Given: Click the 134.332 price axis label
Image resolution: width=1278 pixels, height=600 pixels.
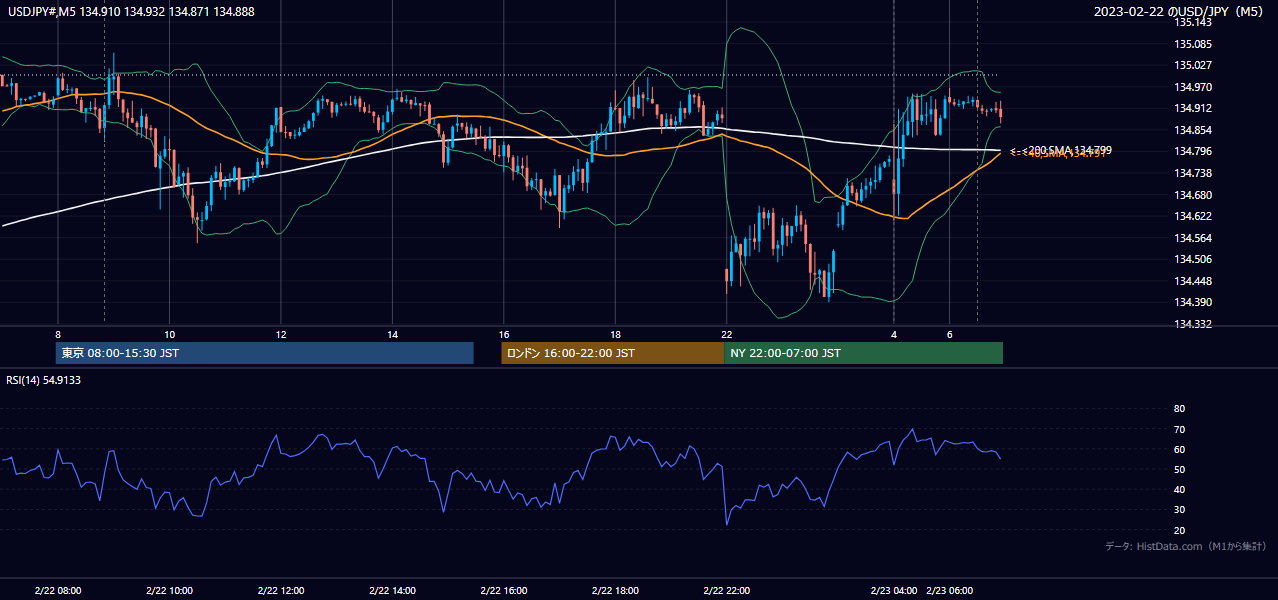Looking at the screenshot, I should [1193, 324].
